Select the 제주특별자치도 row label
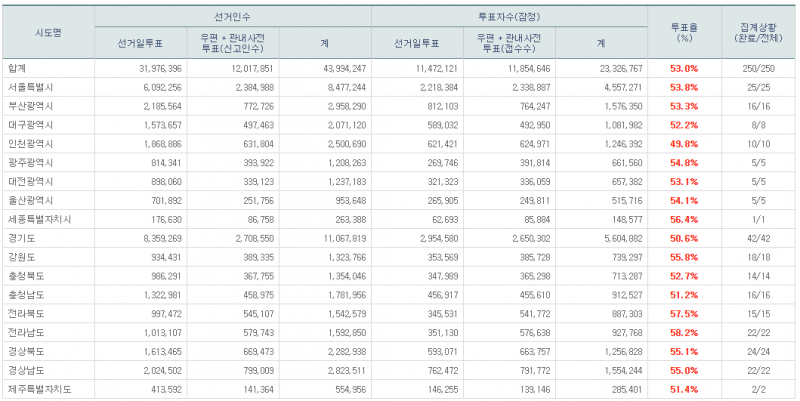Screen dimensions: 800x401 pos(39,389)
